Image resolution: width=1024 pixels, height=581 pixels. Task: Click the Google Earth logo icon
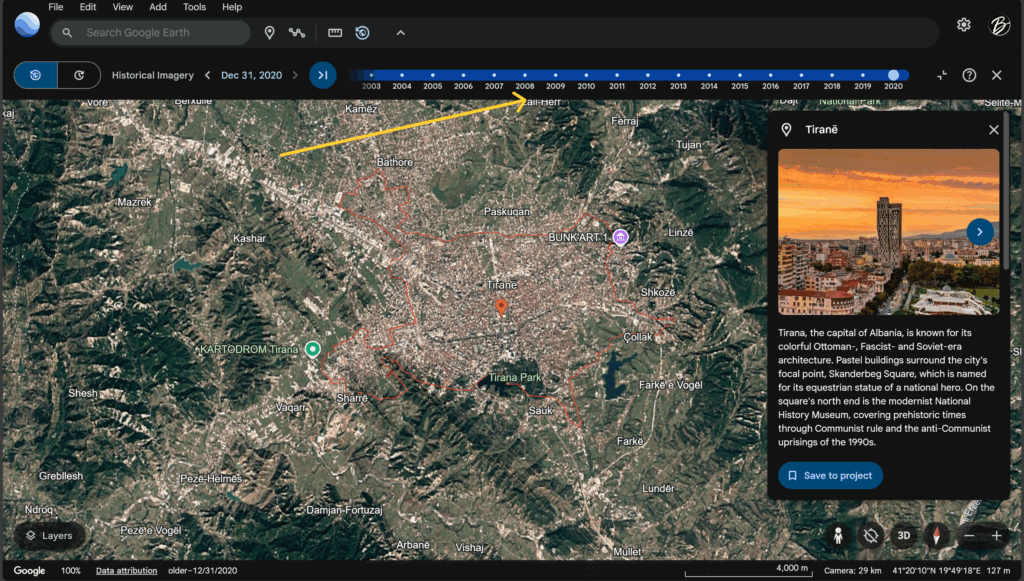tap(27, 25)
